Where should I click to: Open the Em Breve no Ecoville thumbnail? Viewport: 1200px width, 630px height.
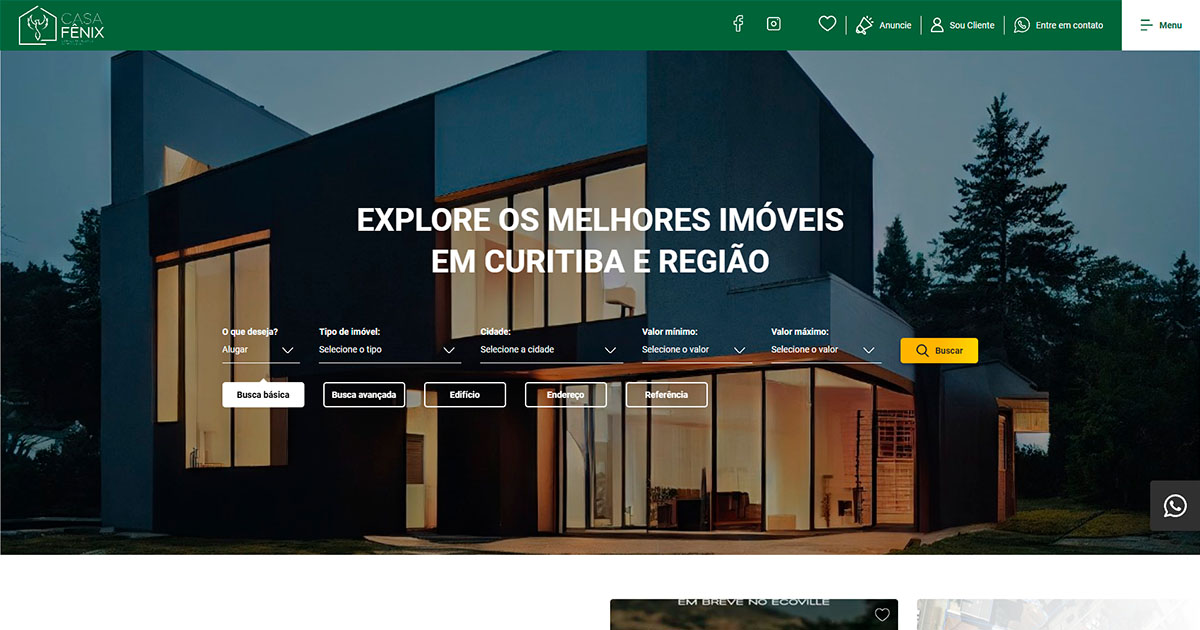[754, 614]
